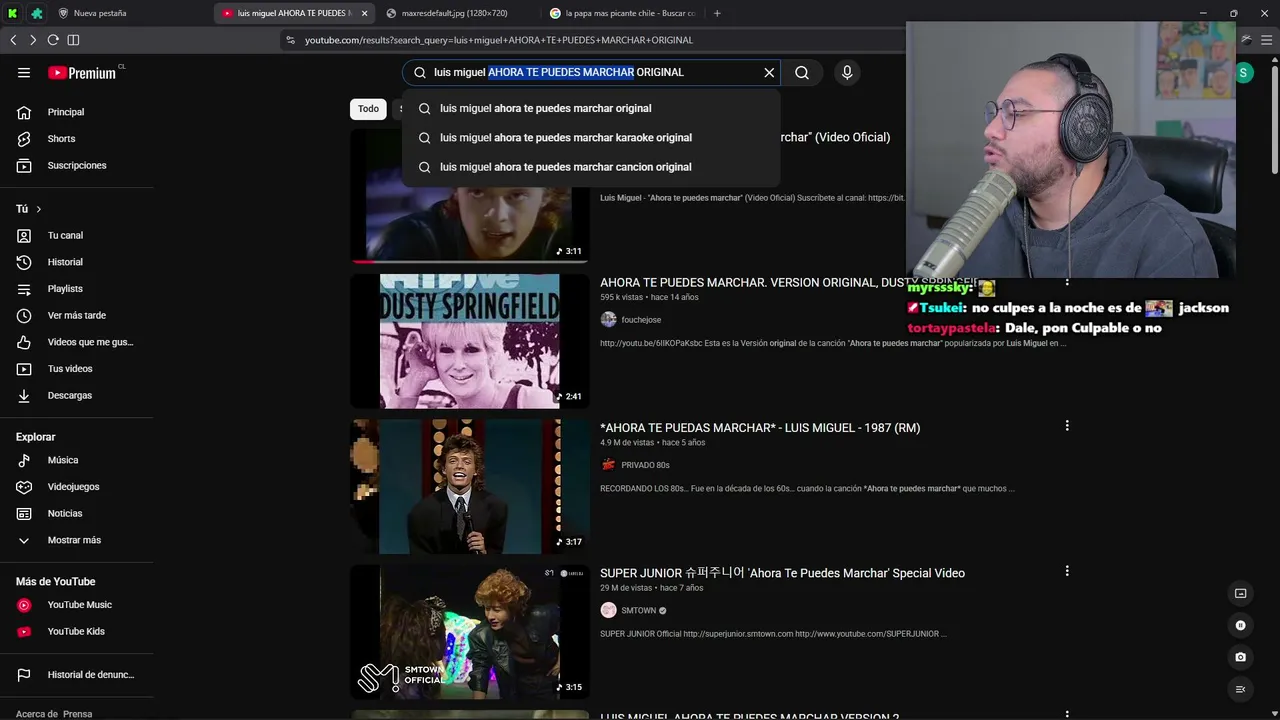1280x720 pixels.
Task: Visit the fouchejose channel
Action: pos(641,320)
